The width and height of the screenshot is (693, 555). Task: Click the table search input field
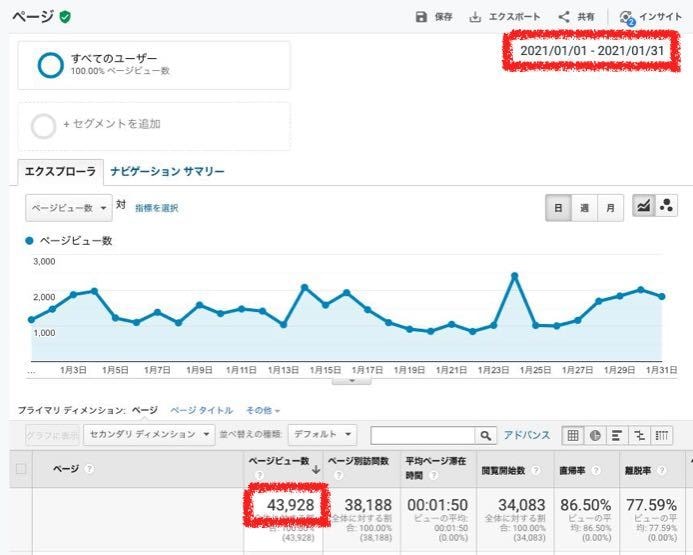click(423, 436)
